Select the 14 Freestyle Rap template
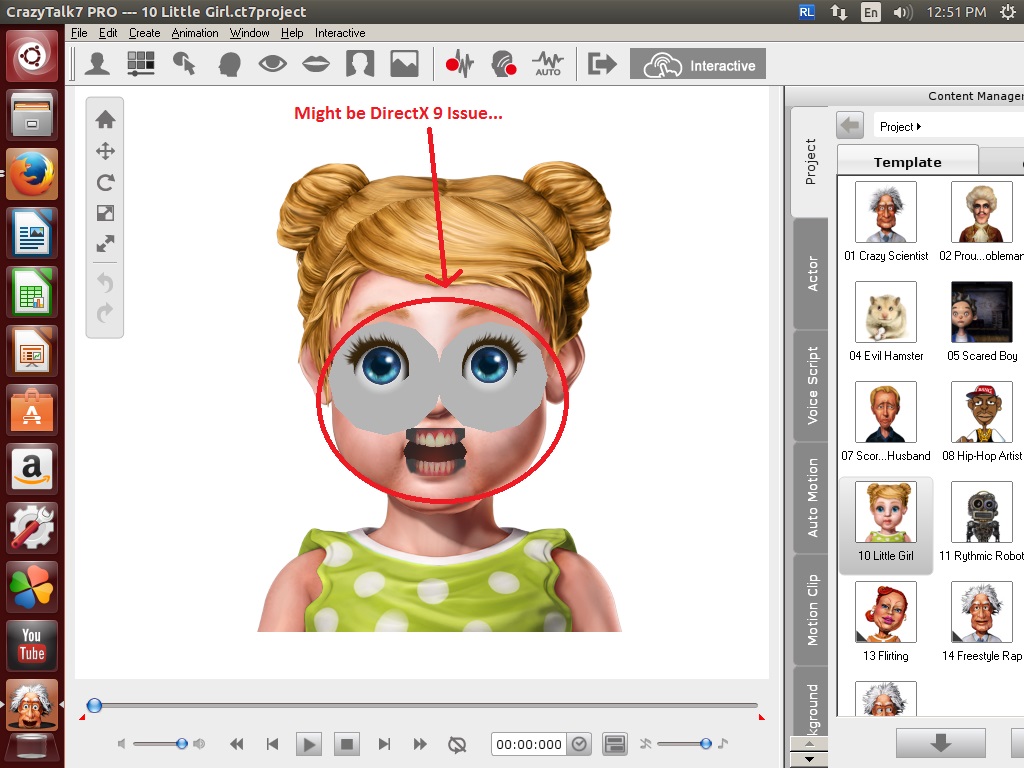Image resolution: width=1024 pixels, height=768 pixels. [x=982, y=622]
